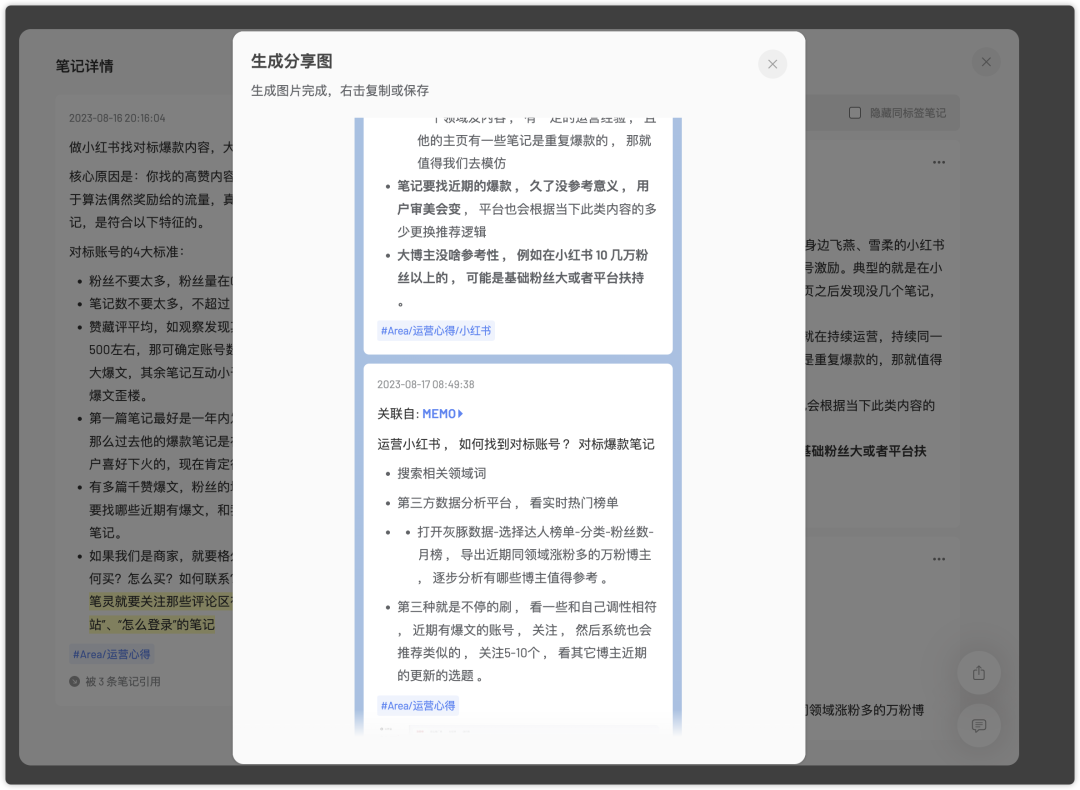
Task: Open the comment bubble icon at bottom right
Action: coord(978,726)
